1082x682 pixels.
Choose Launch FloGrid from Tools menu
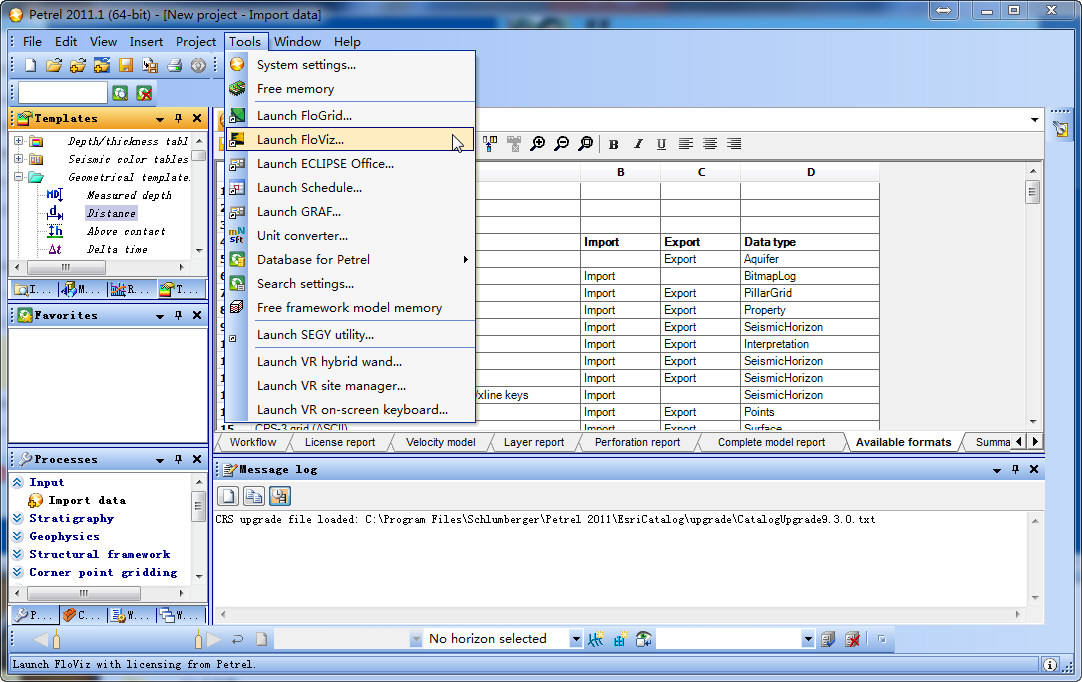pyautogui.click(x=351, y=115)
